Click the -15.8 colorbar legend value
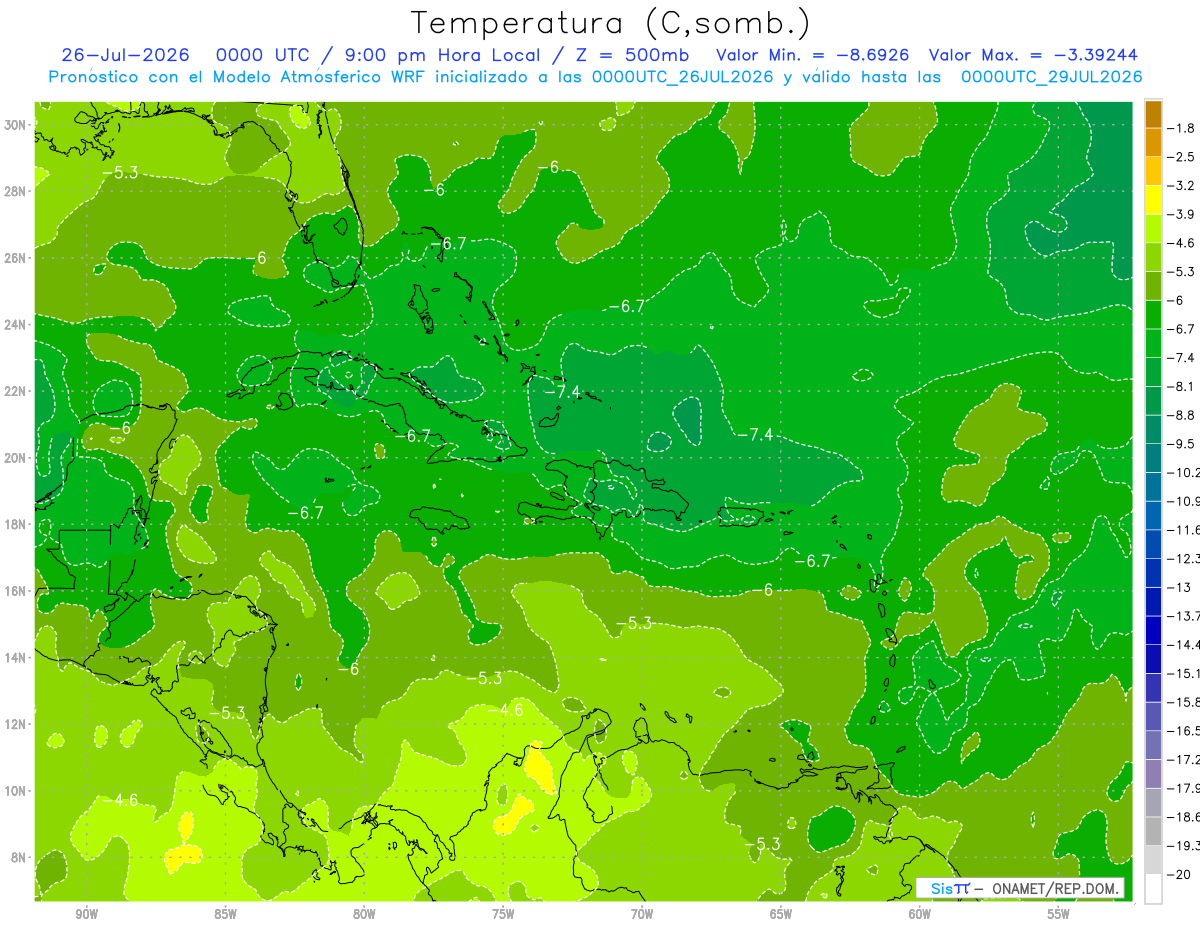Image resolution: width=1200 pixels, height=927 pixels. click(x=1183, y=701)
